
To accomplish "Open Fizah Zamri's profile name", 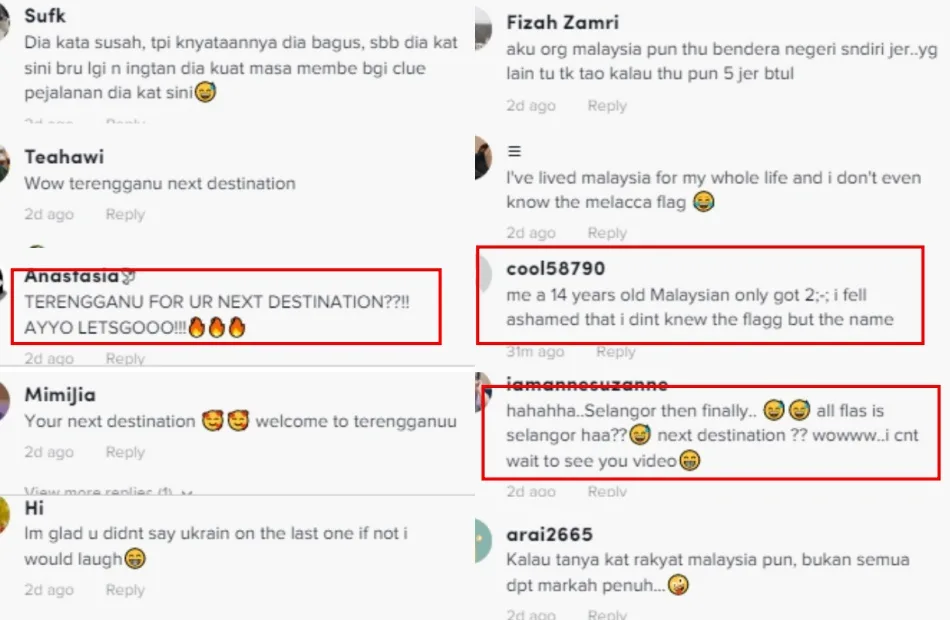I will pyautogui.click(x=562, y=22).
